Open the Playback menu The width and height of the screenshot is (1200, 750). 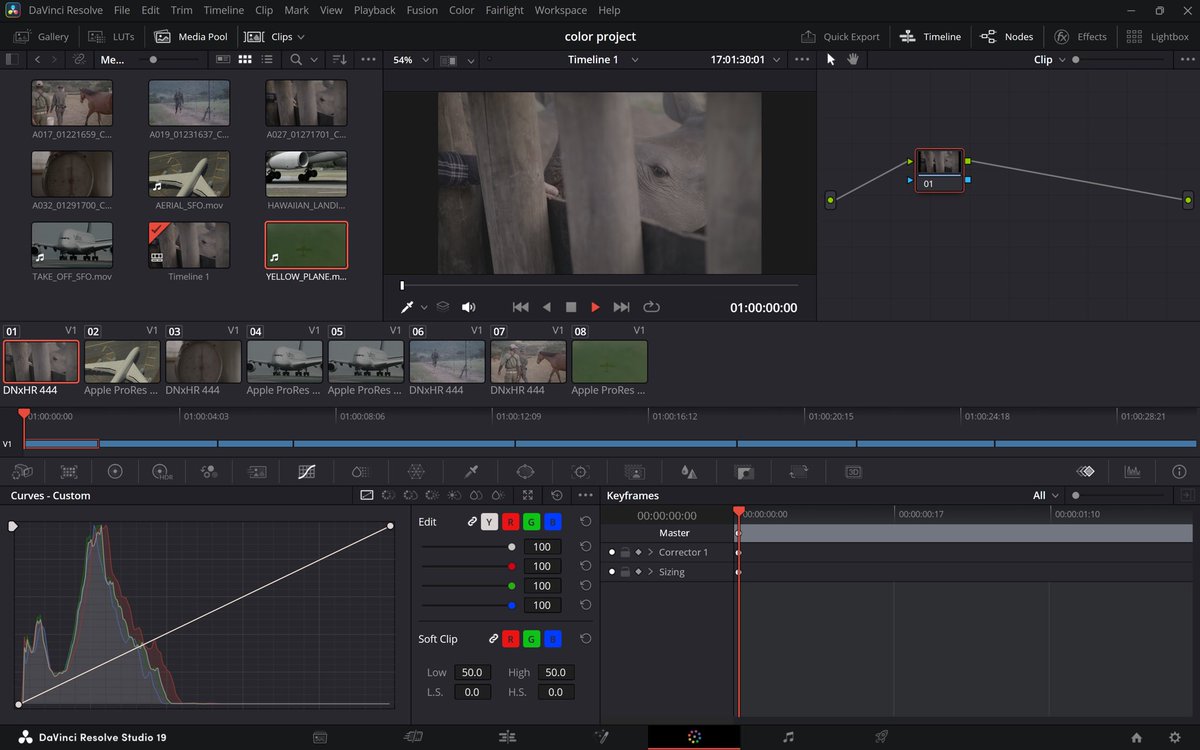click(x=374, y=10)
